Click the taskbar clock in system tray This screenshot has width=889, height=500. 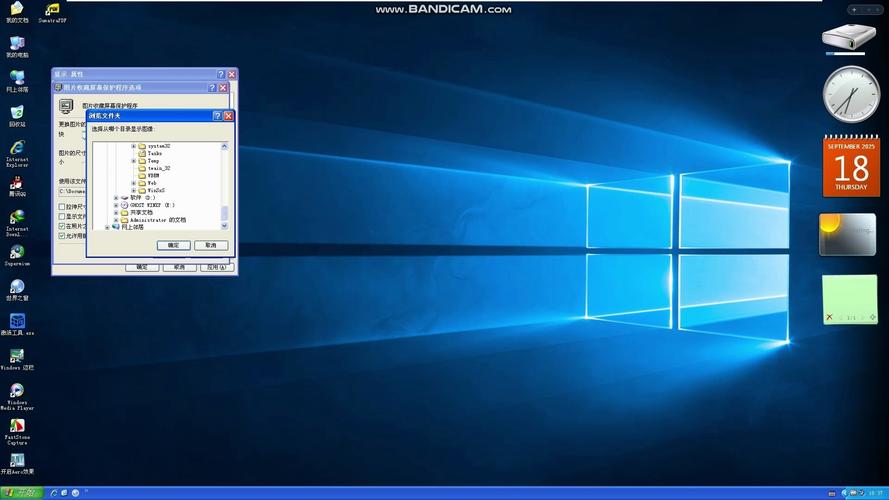pos(875,493)
